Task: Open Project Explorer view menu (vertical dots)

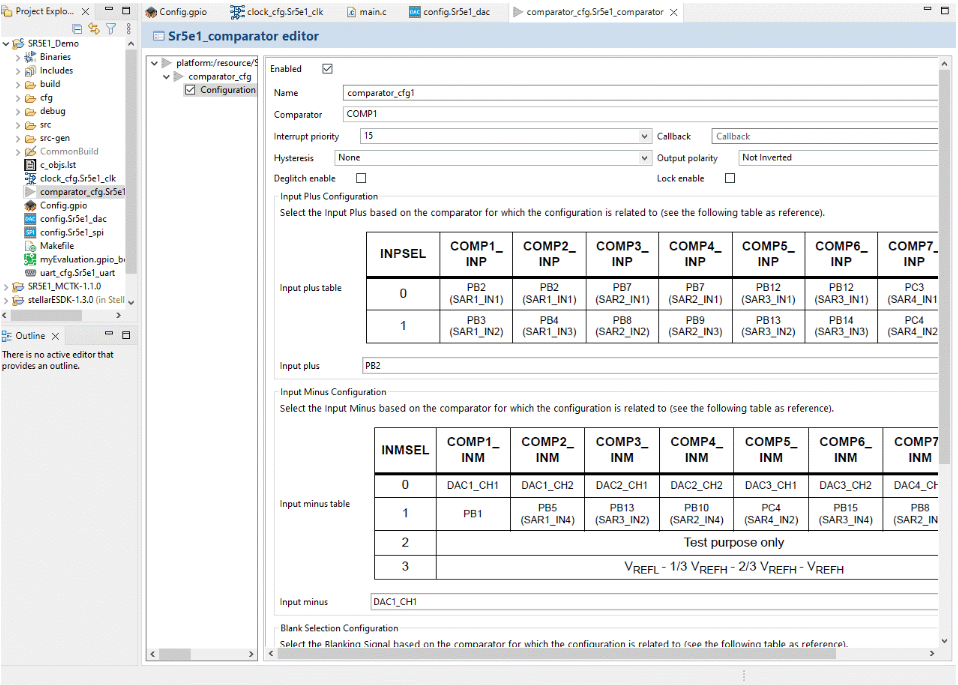Action: click(127, 29)
